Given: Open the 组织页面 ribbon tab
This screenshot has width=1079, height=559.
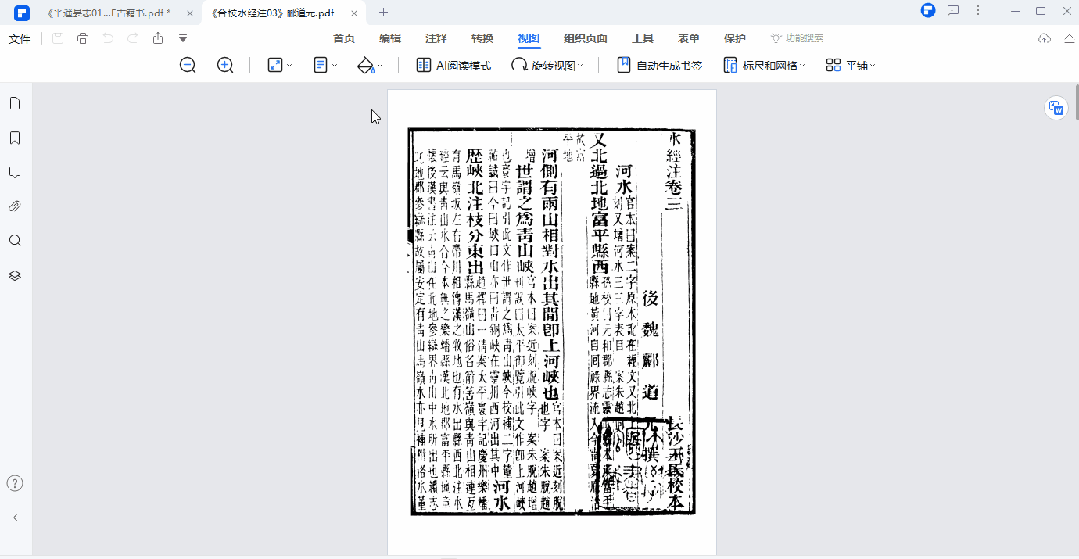Looking at the screenshot, I should click(585, 38).
